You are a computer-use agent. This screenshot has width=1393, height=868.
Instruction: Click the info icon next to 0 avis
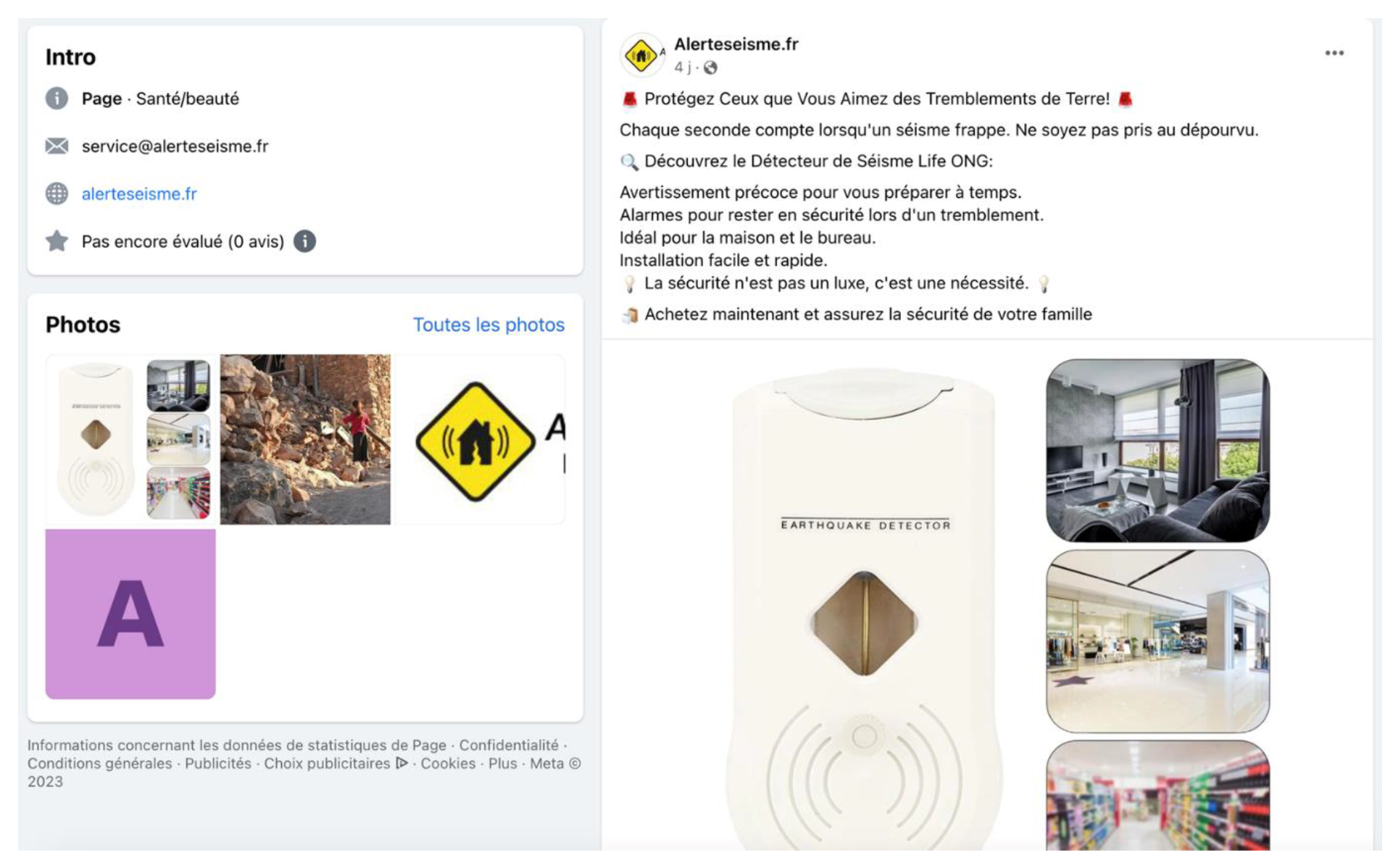point(304,241)
